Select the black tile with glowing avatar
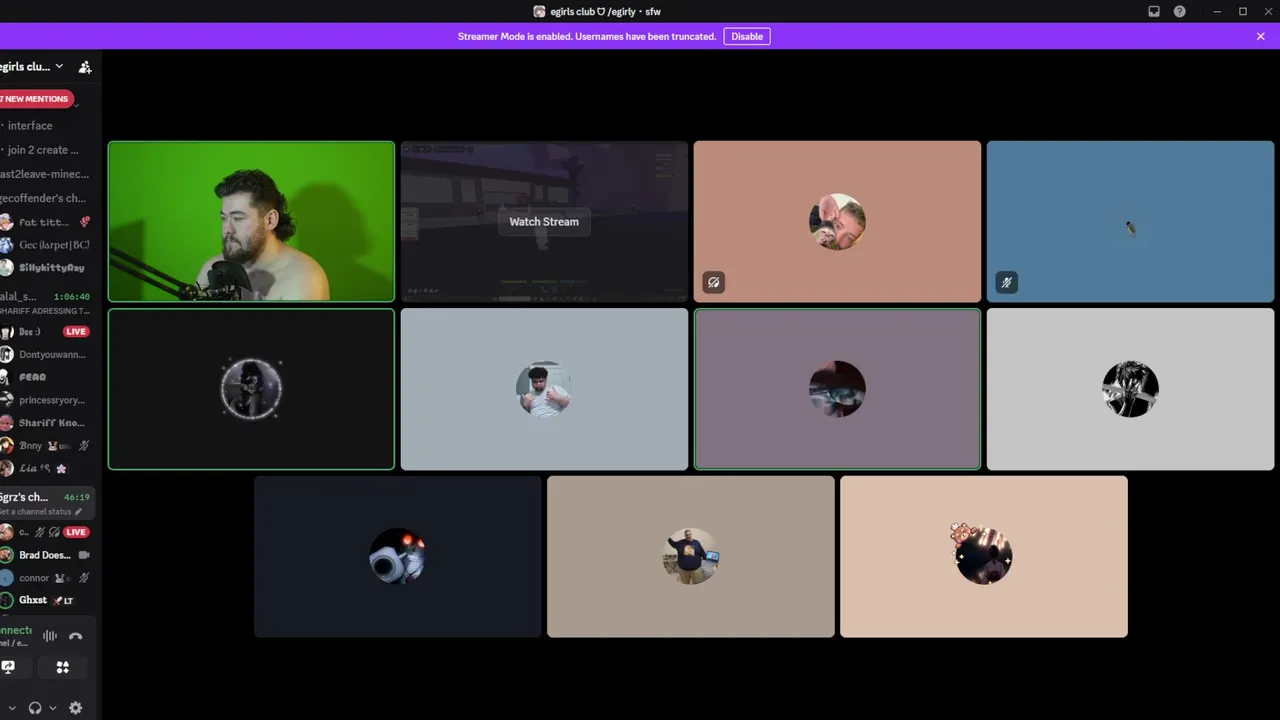The width and height of the screenshot is (1280, 720). pos(251,389)
